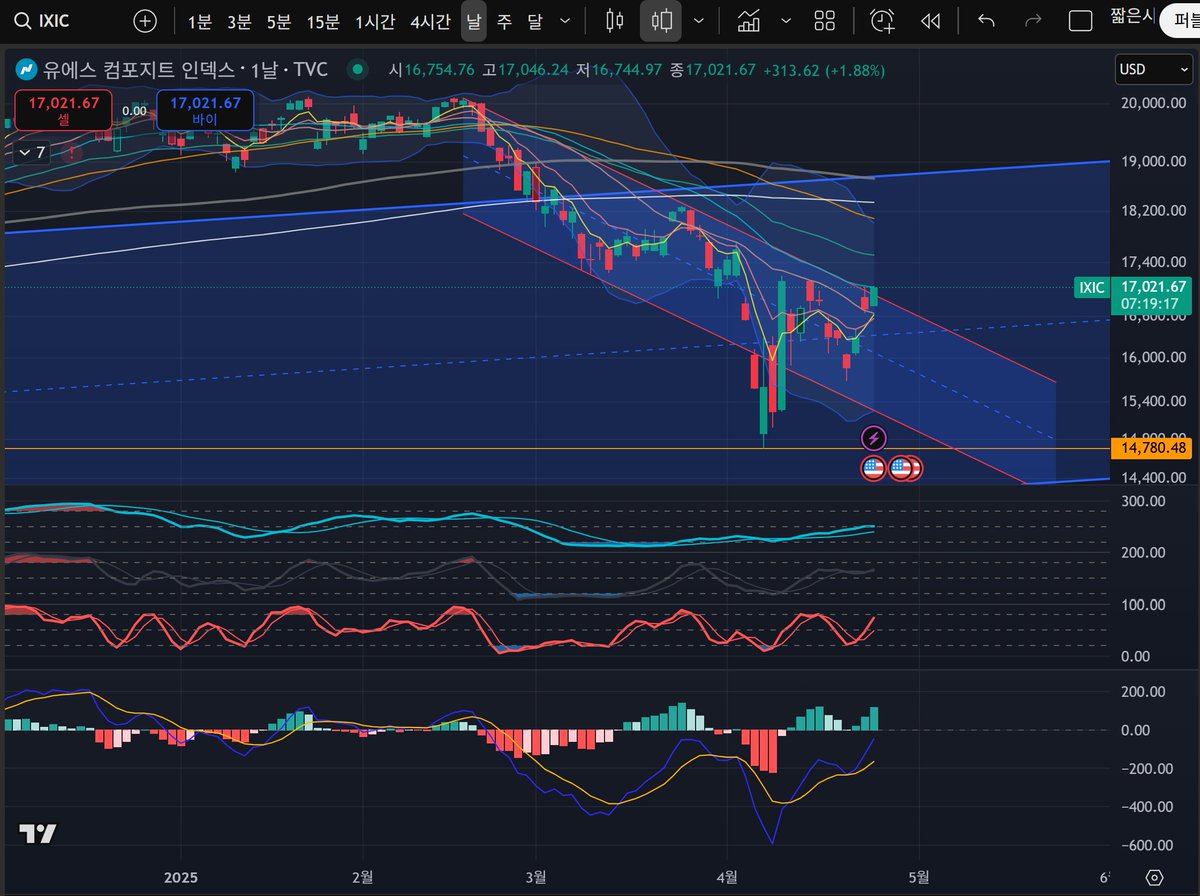Select the 15분 timeframe
Viewport: 1200px width, 896px height.
(323, 20)
